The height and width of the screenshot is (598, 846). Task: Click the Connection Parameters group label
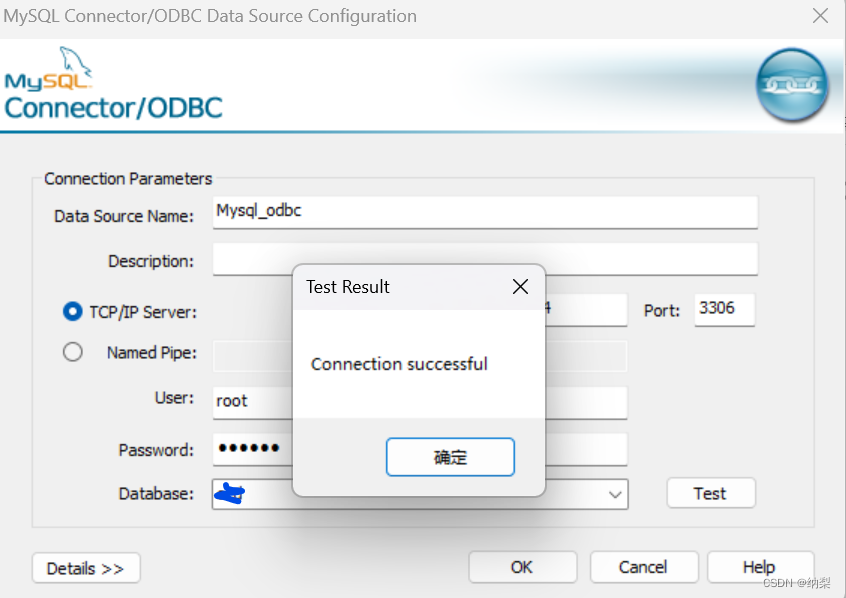point(128,179)
